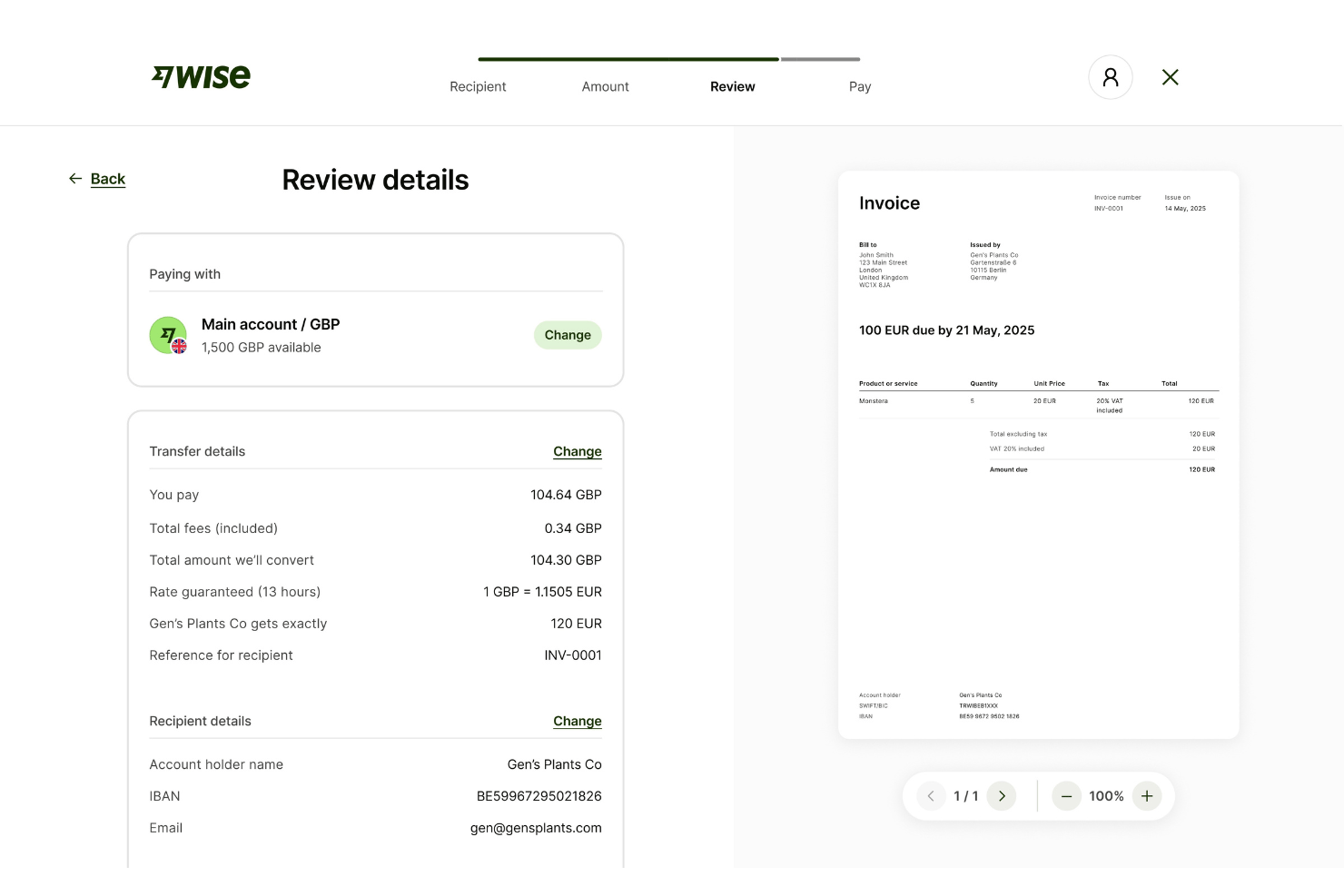
Task: Click the Invoice title in the preview
Action: (889, 203)
